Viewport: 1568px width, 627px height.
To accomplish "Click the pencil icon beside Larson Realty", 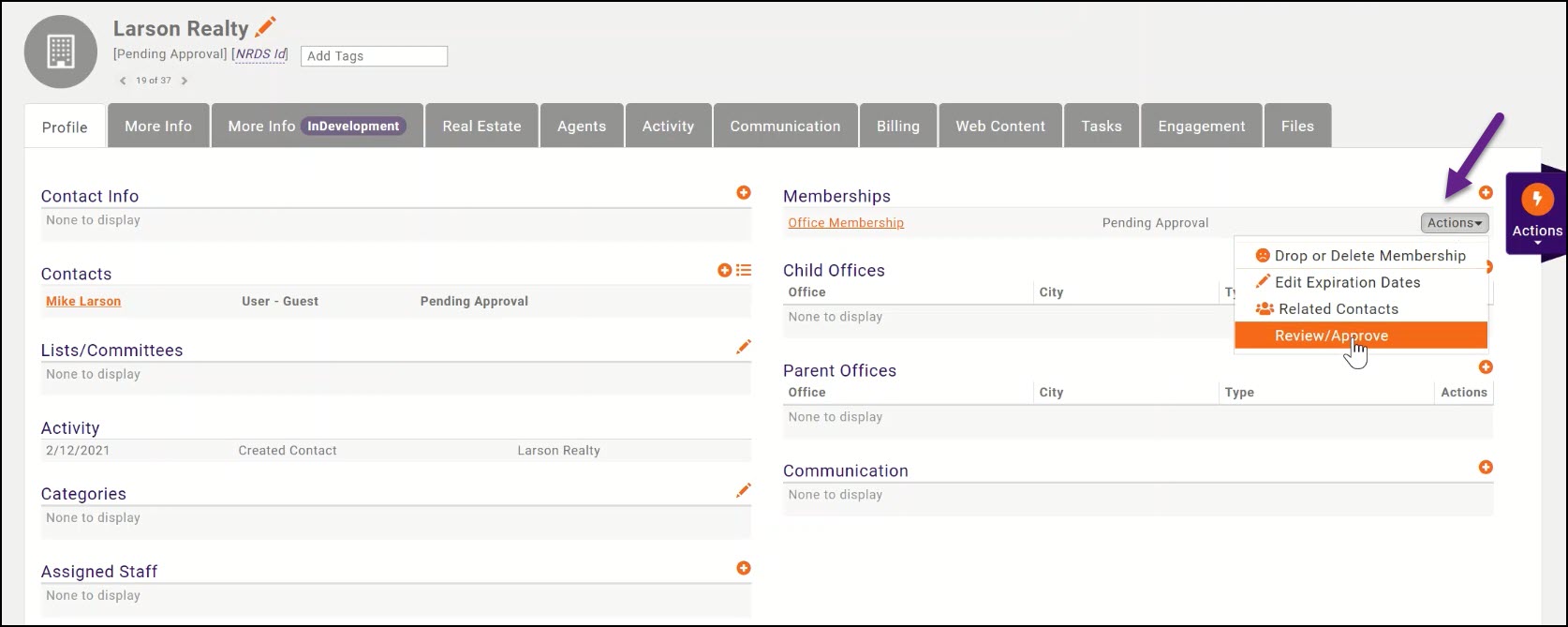I will 266,27.
